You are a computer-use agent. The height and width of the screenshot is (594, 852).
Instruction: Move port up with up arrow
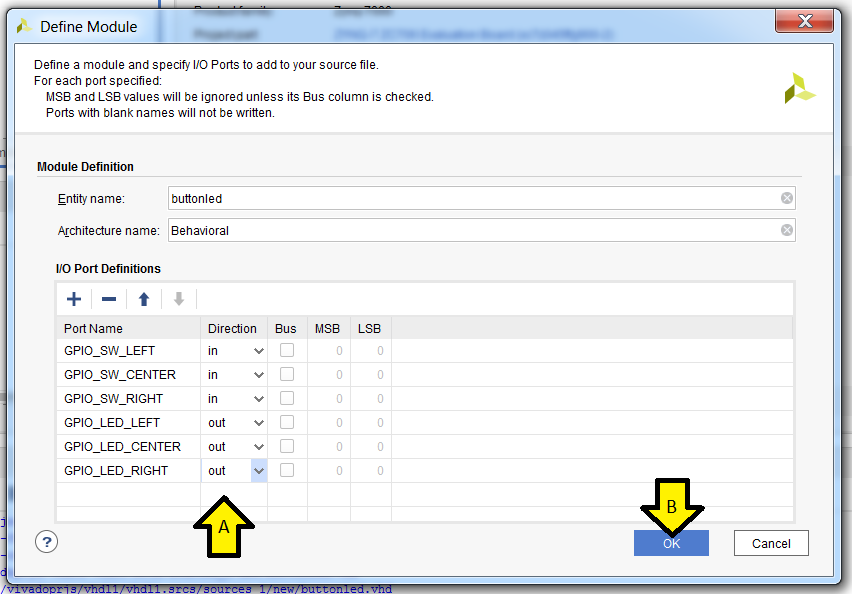[144, 299]
